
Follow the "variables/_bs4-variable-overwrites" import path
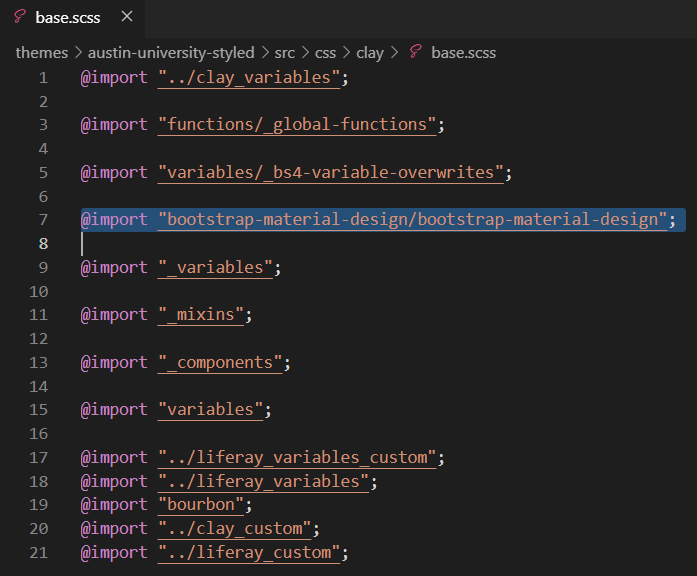click(x=331, y=172)
